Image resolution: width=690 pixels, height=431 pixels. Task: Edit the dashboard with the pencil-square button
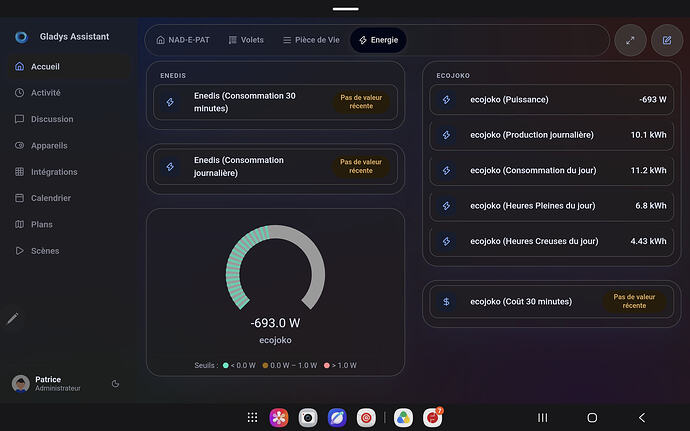667,41
